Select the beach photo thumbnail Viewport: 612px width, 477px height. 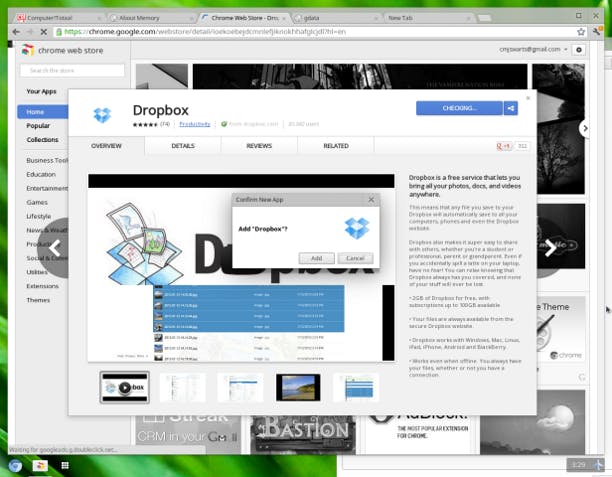(x=298, y=387)
